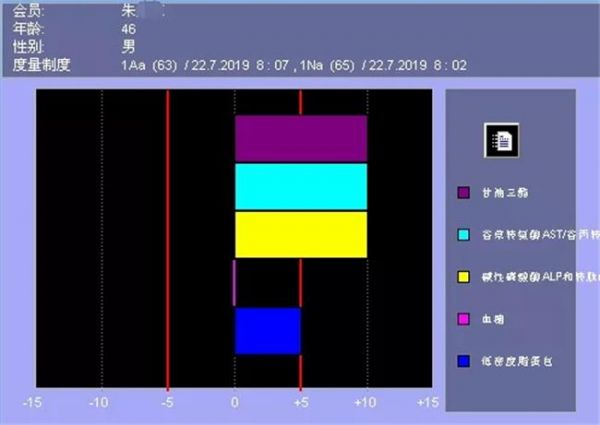Click the purple legend swatch for 甘油三酯
Screen dimensions: 600x425
coord(464,193)
